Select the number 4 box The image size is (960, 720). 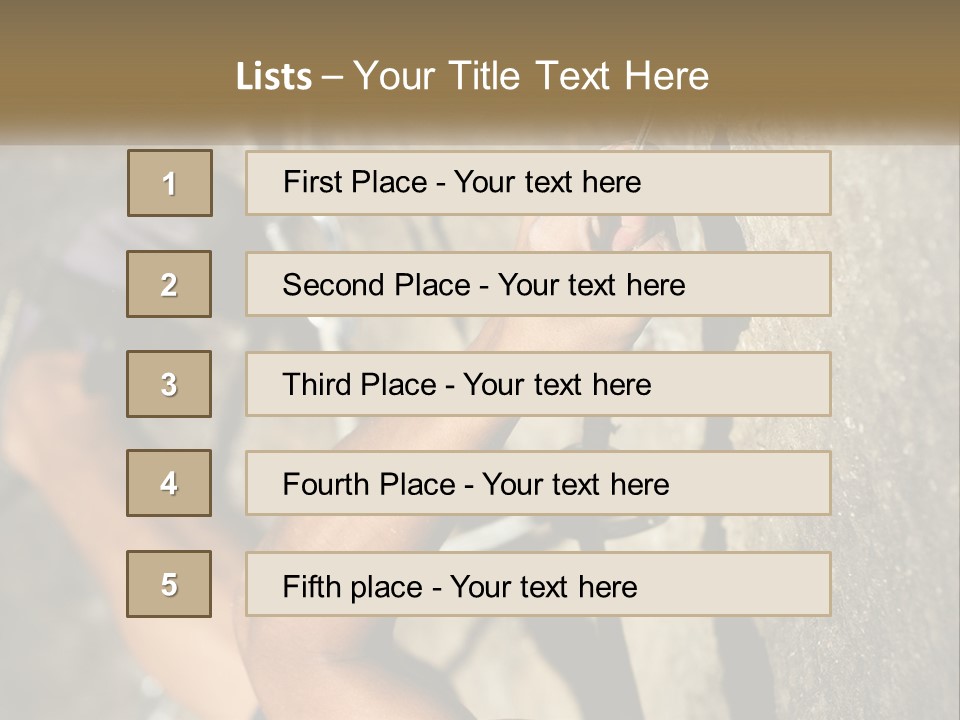(169, 483)
